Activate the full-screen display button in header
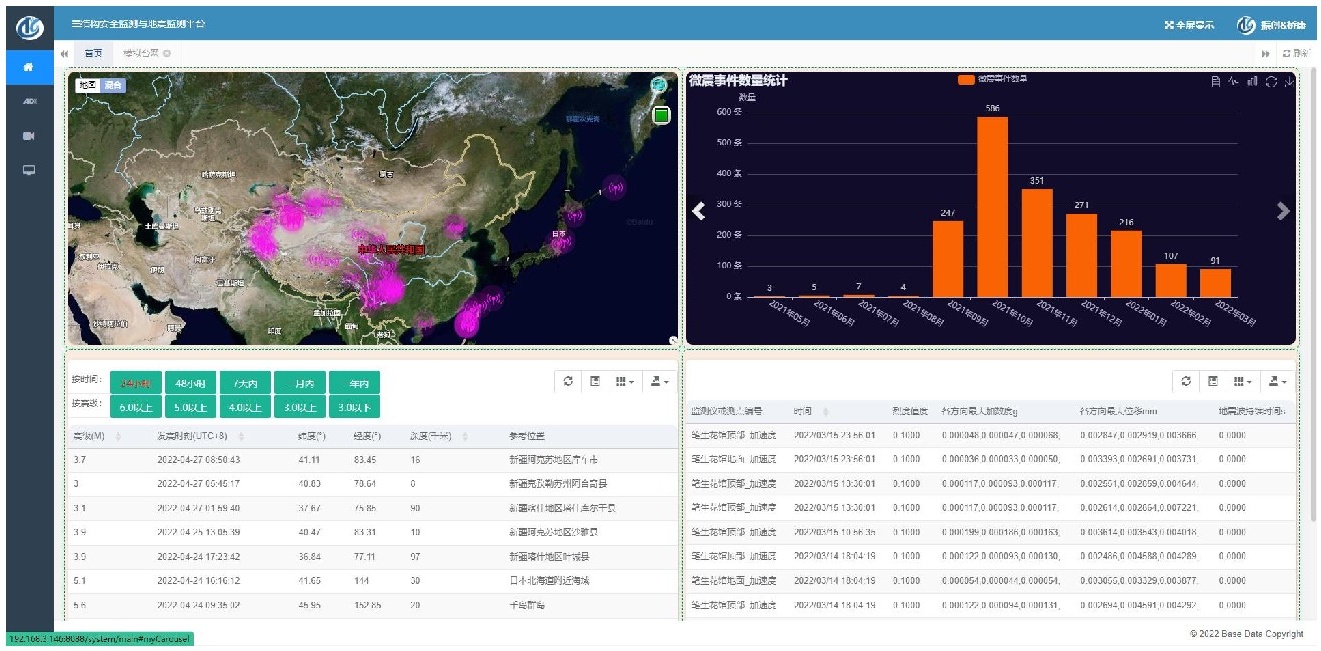Screen dimensions: 1321x651 pyautogui.click(x=1189, y=25)
